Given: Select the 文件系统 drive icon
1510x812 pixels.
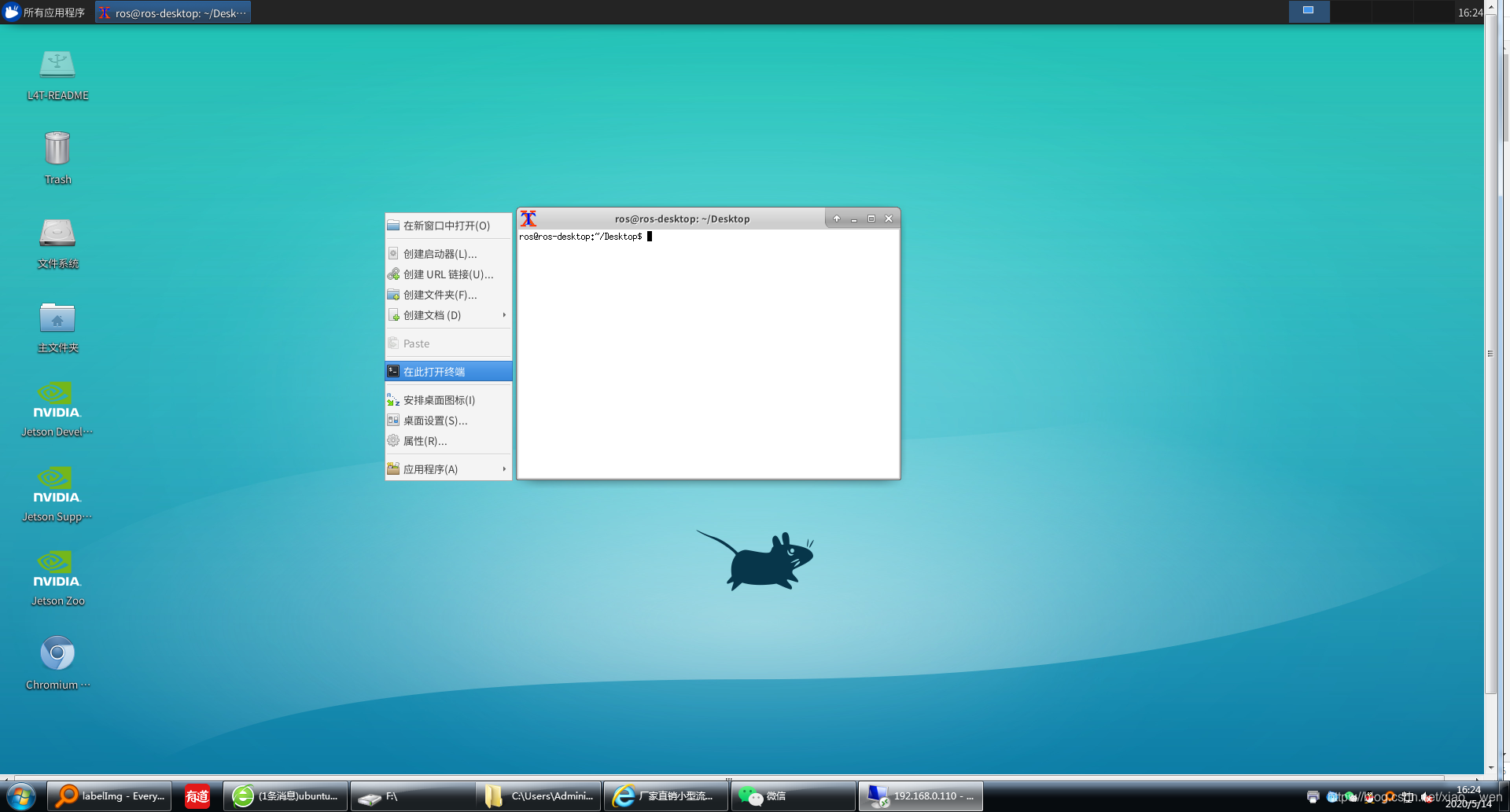Looking at the screenshot, I should 57,243.
